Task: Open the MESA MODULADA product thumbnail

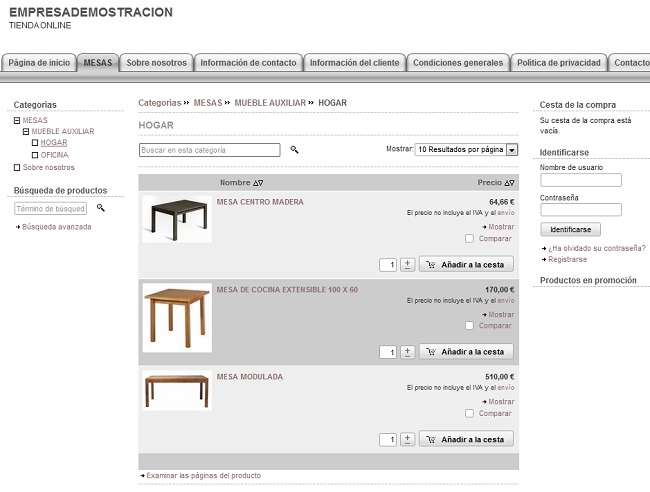Action: click(177, 390)
